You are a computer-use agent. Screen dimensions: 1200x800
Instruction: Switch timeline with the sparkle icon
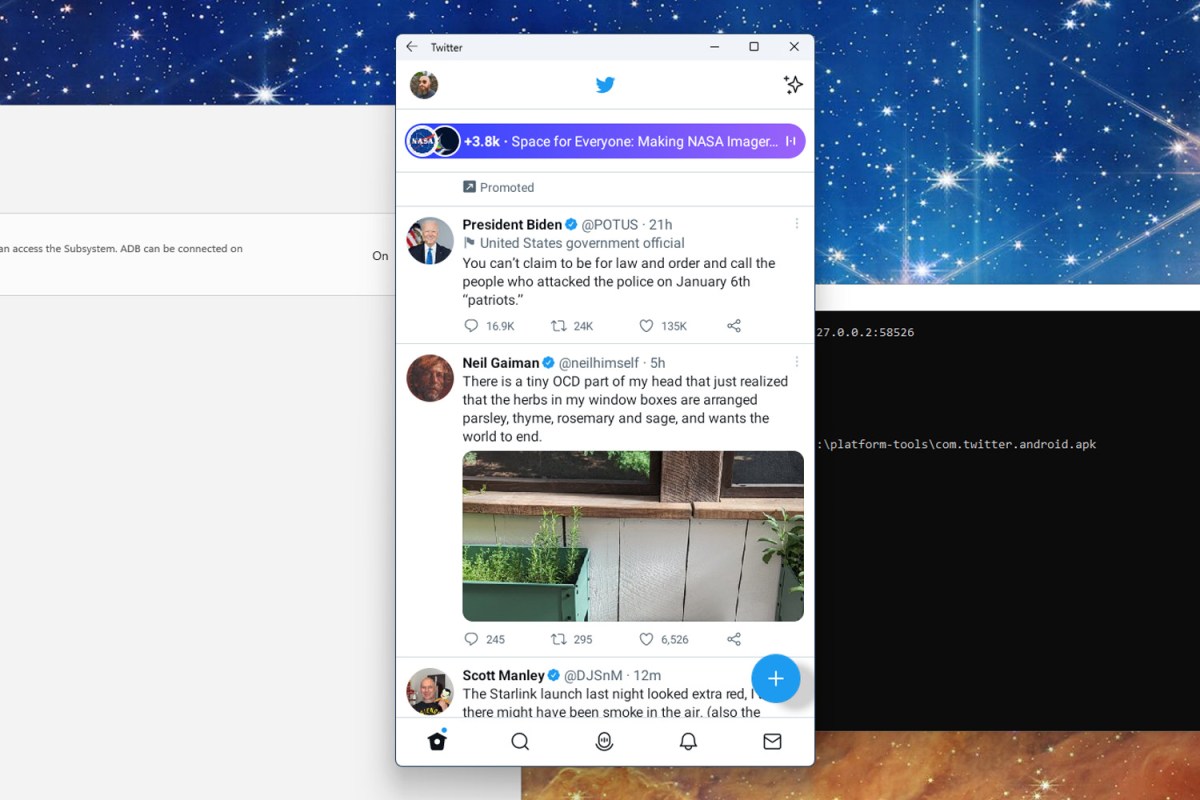point(793,85)
